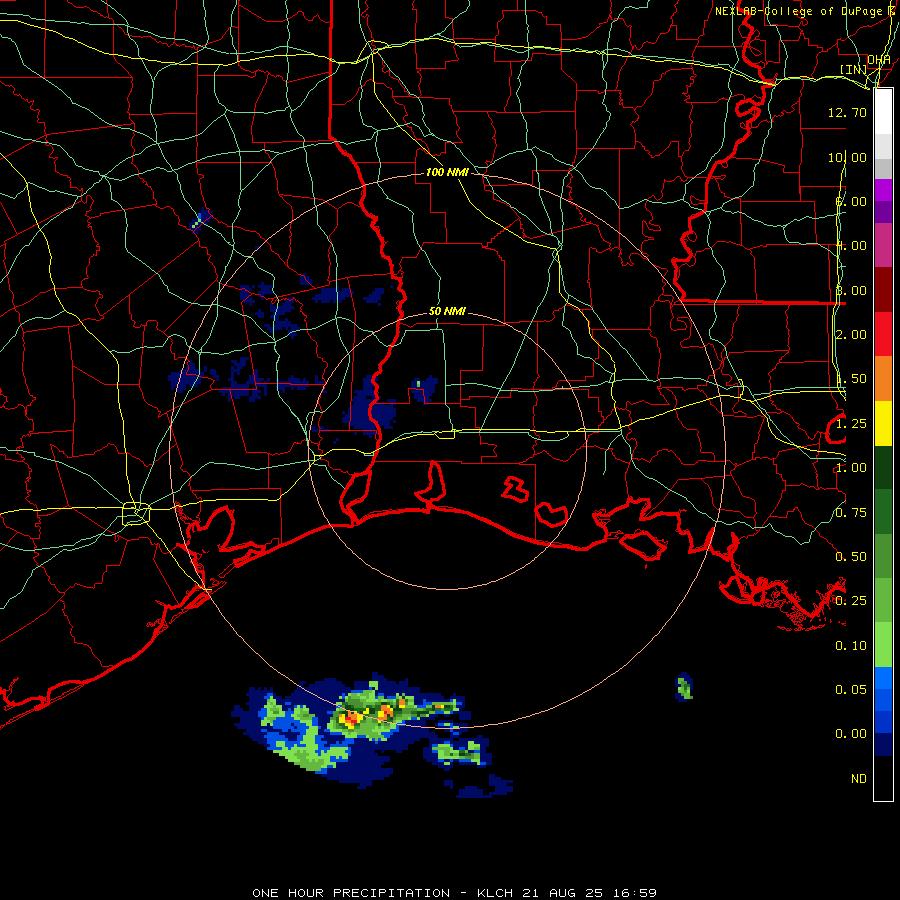900x900 pixels.
Task: Pick the 3.00 legend value
Action: pos(851,290)
